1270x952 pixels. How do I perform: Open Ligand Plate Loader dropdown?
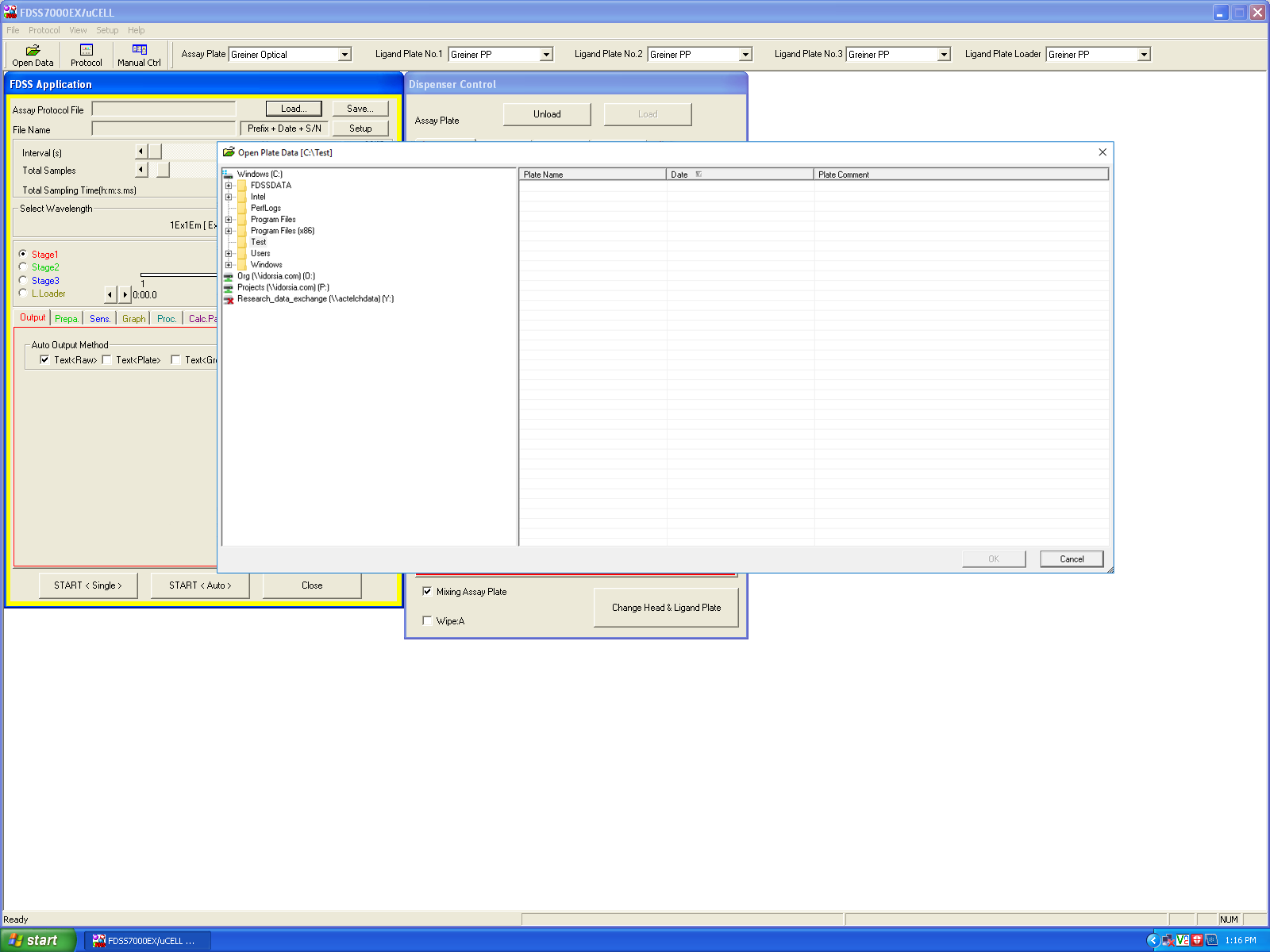click(x=1143, y=55)
